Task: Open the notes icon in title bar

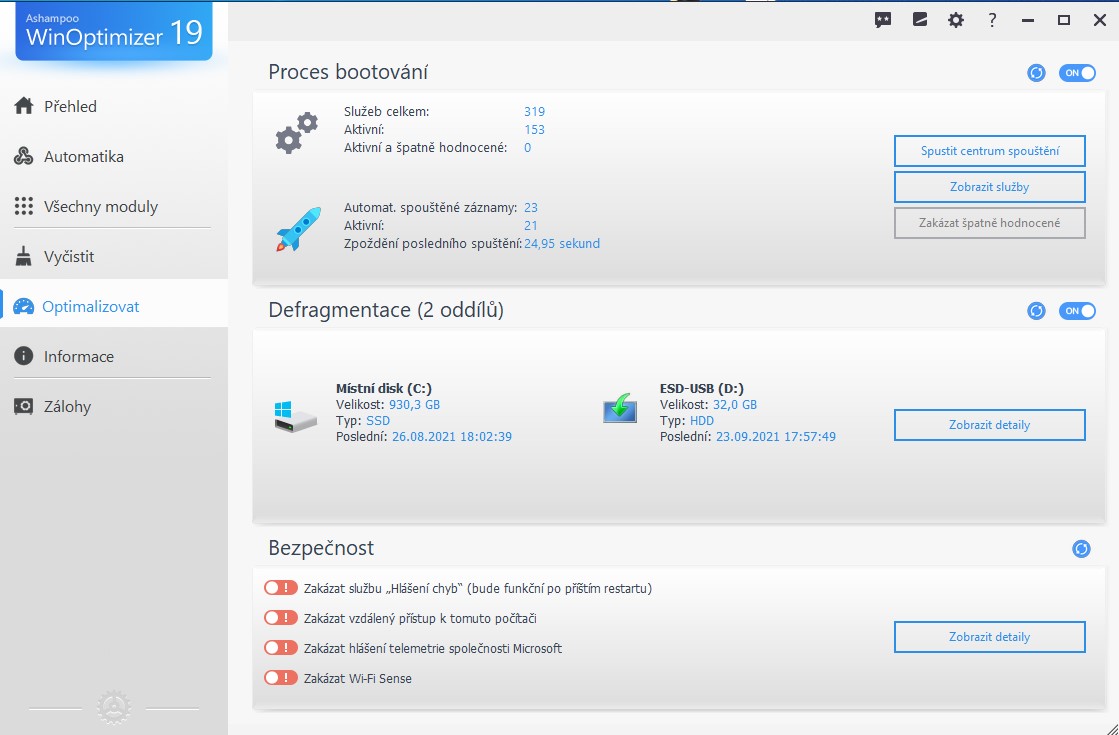Action: tap(920, 20)
